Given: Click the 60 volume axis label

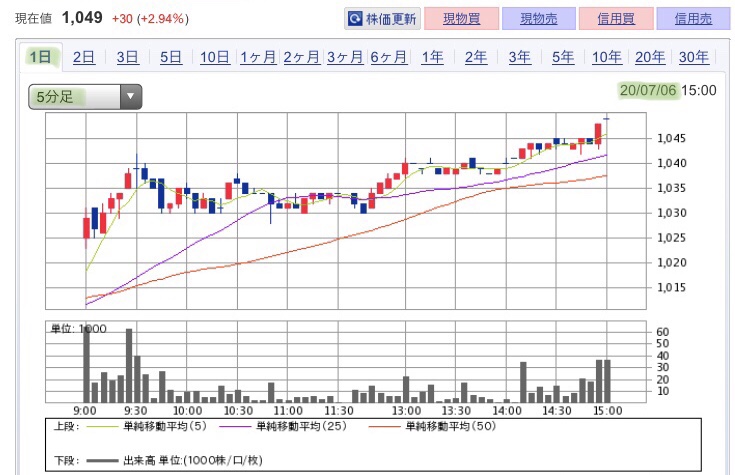Looking at the screenshot, I should (x=662, y=332).
